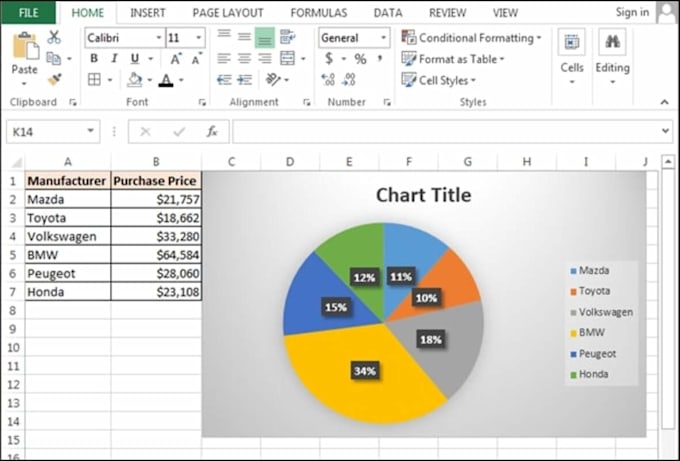Select the Format Painter brush
Image resolution: width=680 pixels, height=461 pixels.
tap(54, 79)
